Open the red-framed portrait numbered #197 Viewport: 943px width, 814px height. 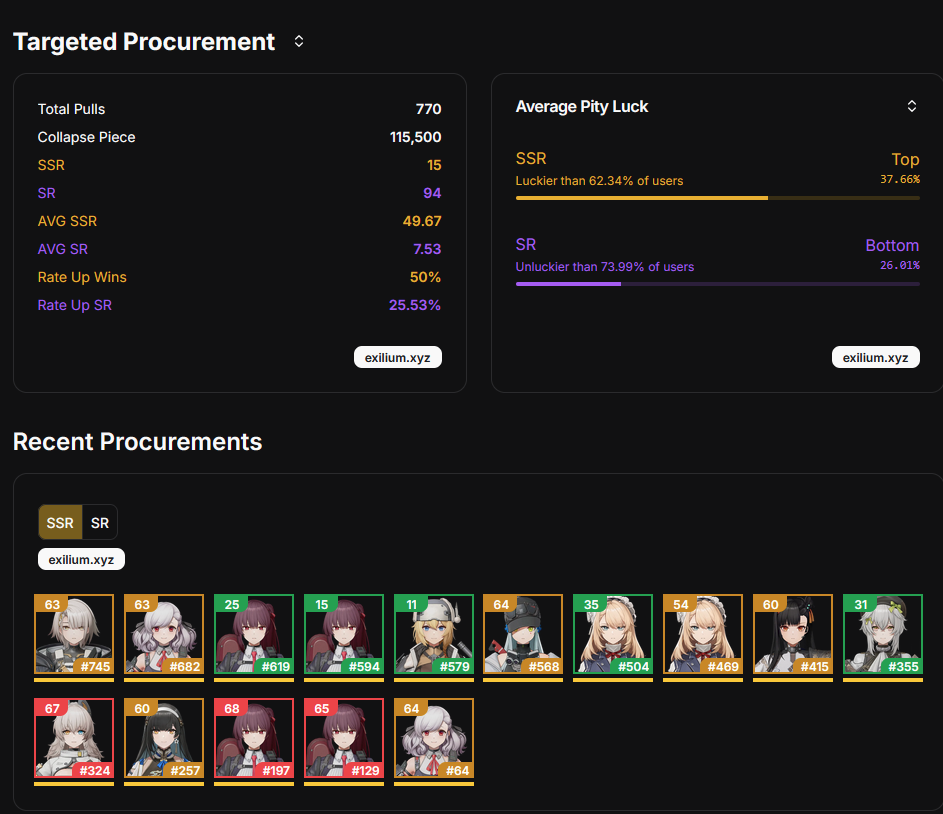click(x=254, y=738)
